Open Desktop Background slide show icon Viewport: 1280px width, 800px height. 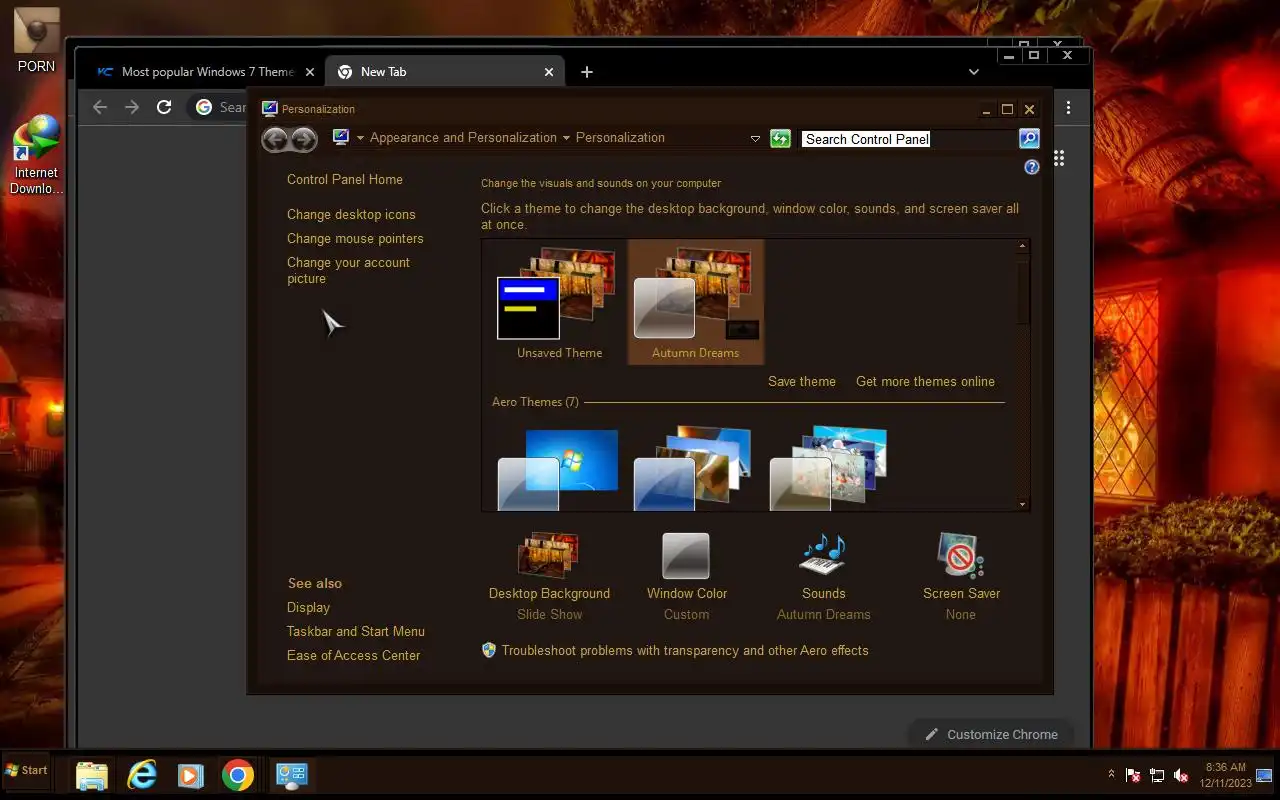click(548, 556)
